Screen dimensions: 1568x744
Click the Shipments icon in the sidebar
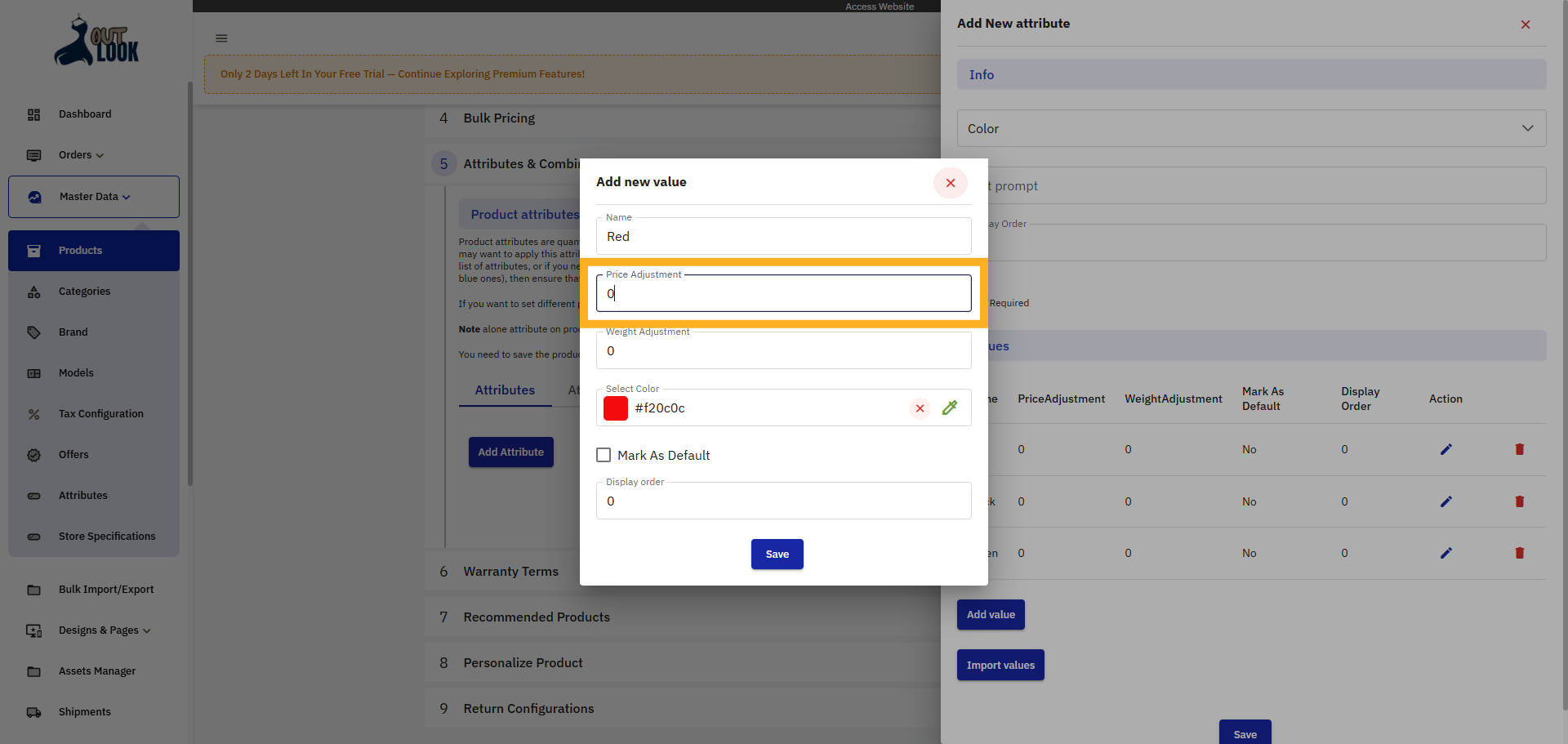click(x=33, y=712)
